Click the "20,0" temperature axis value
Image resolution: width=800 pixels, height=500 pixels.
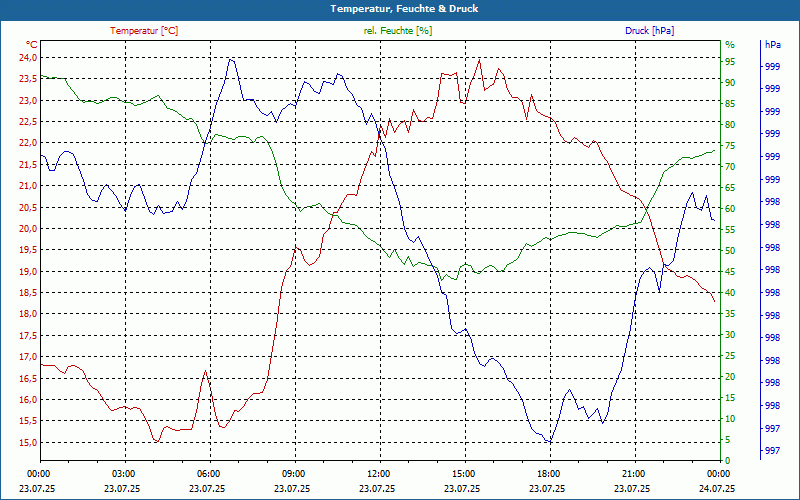(28, 229)
